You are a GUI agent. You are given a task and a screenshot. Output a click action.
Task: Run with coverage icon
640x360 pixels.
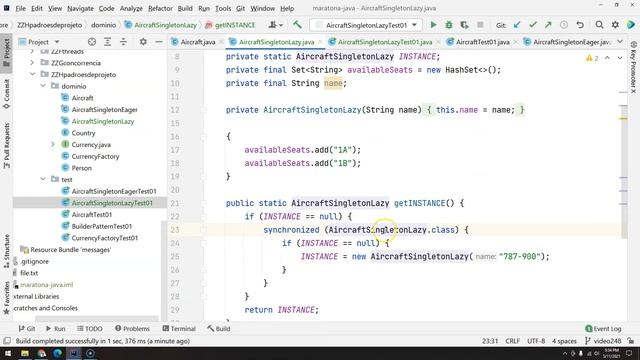click(x=464, y=25)
